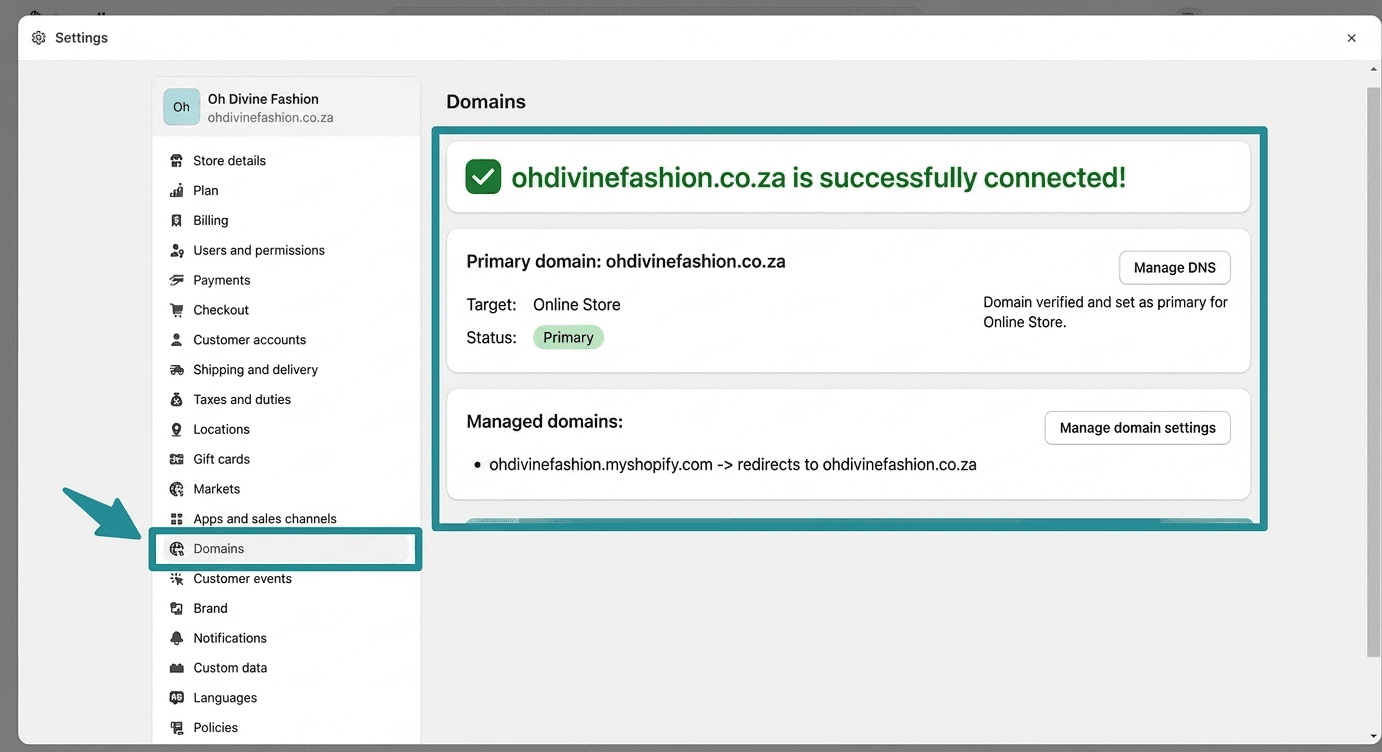Click the ohdivinefashion.co.za subtitle under store name
The image size is (1382, 752).
coord(270,118)
